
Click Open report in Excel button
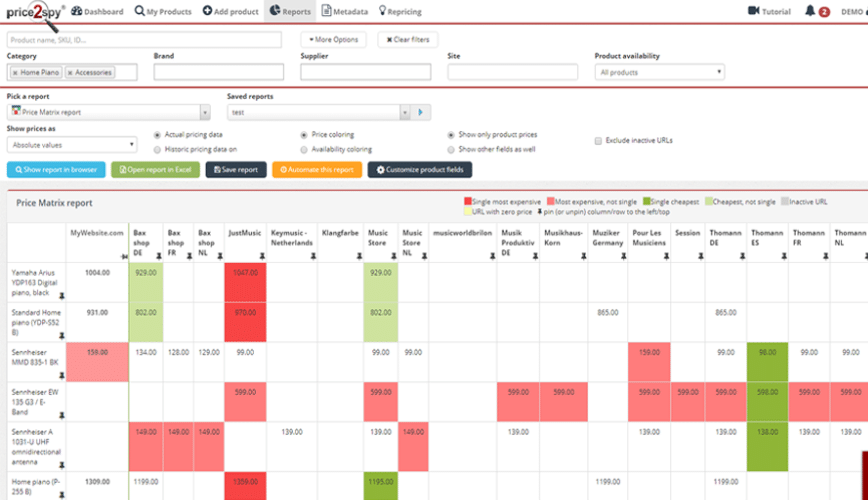(x=155, y=170)
